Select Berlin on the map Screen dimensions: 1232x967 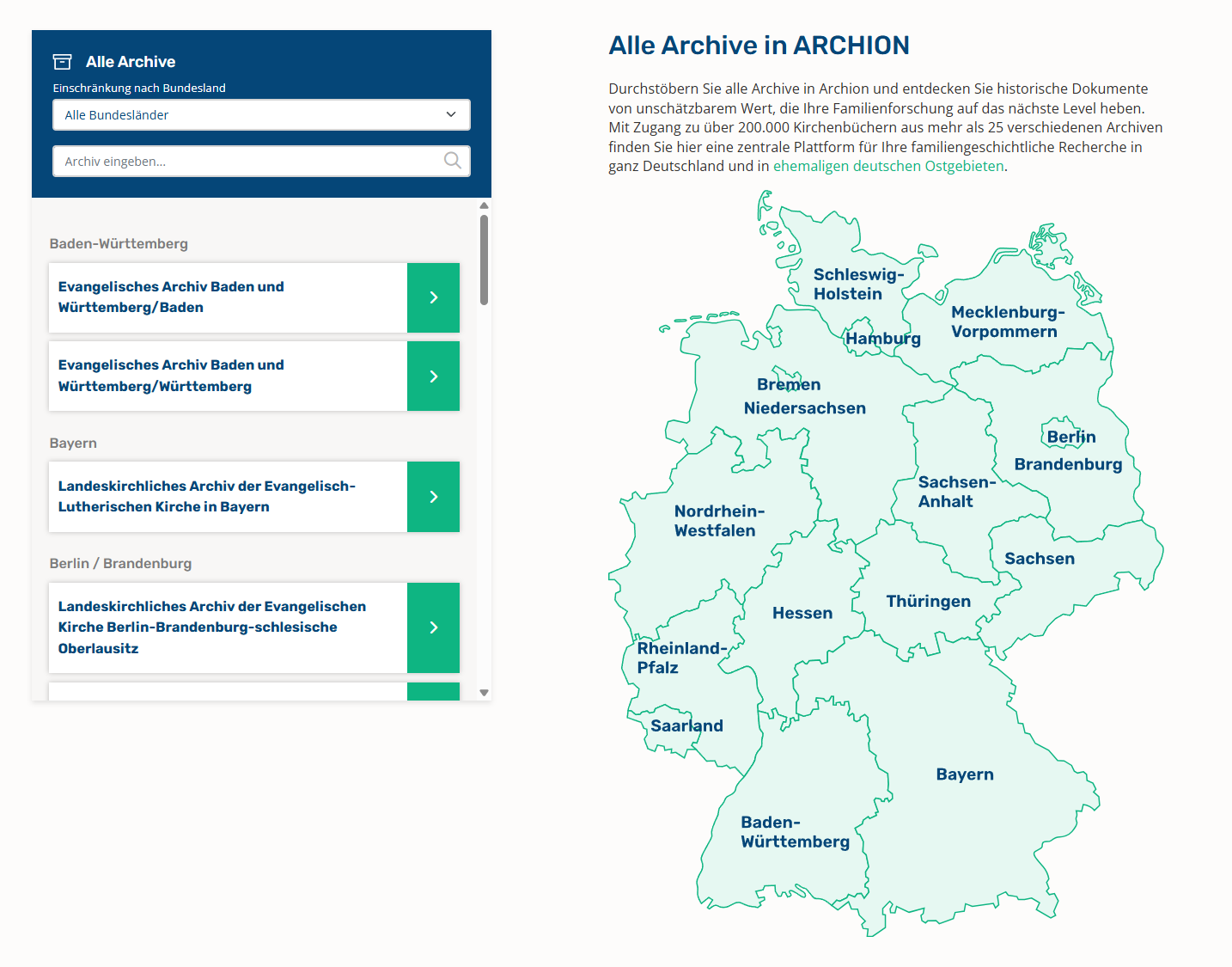[1070, 437]
